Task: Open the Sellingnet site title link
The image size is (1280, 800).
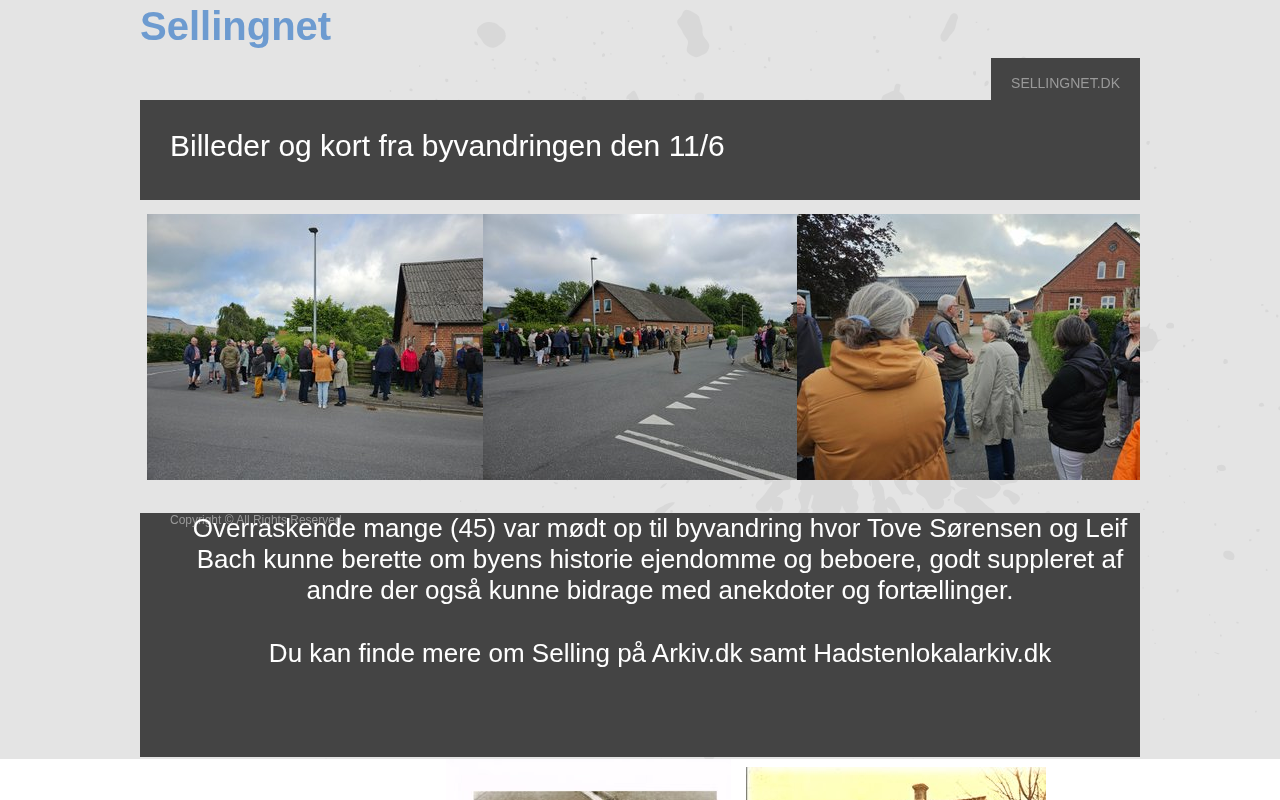Action: point(235,26)
